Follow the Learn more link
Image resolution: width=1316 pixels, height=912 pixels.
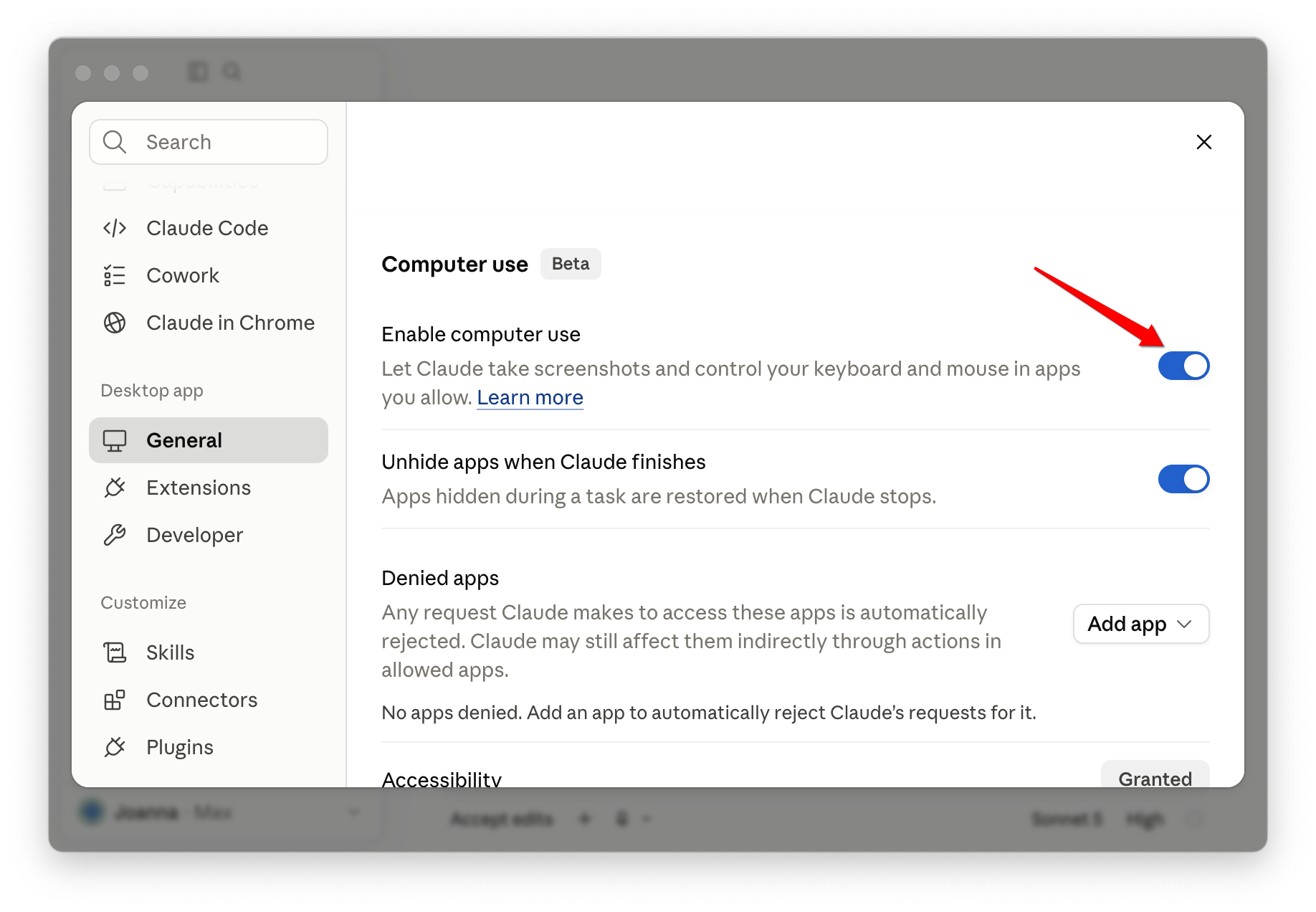tap(530, 397)
